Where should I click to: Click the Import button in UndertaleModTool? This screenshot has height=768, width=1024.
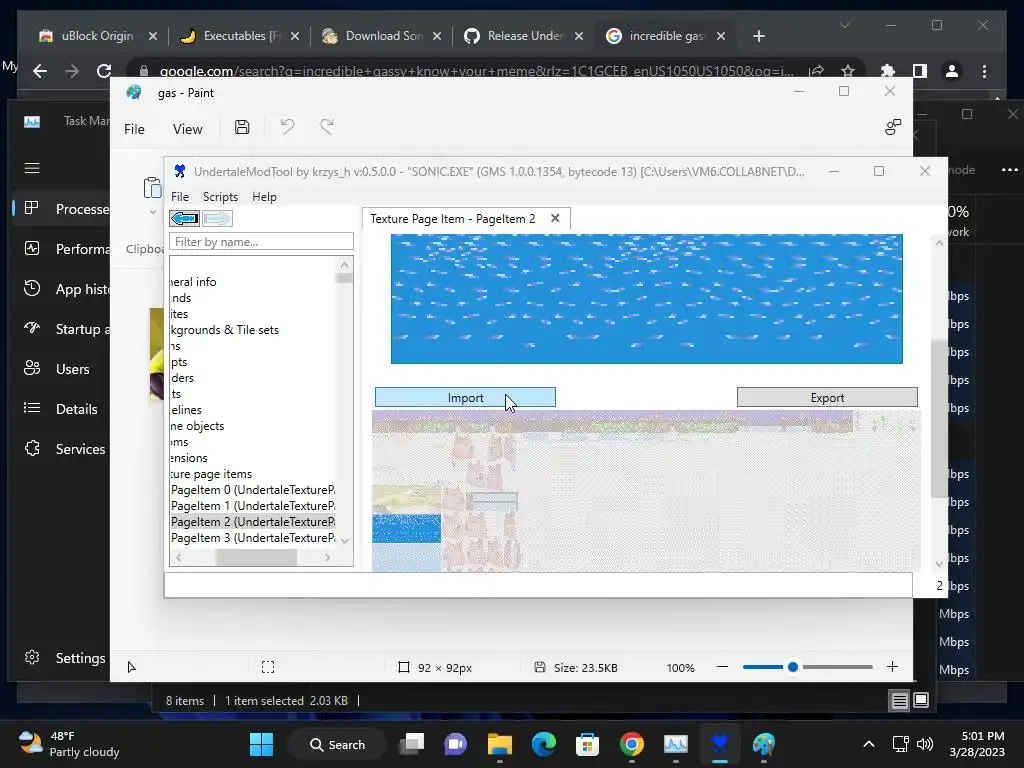465,397
